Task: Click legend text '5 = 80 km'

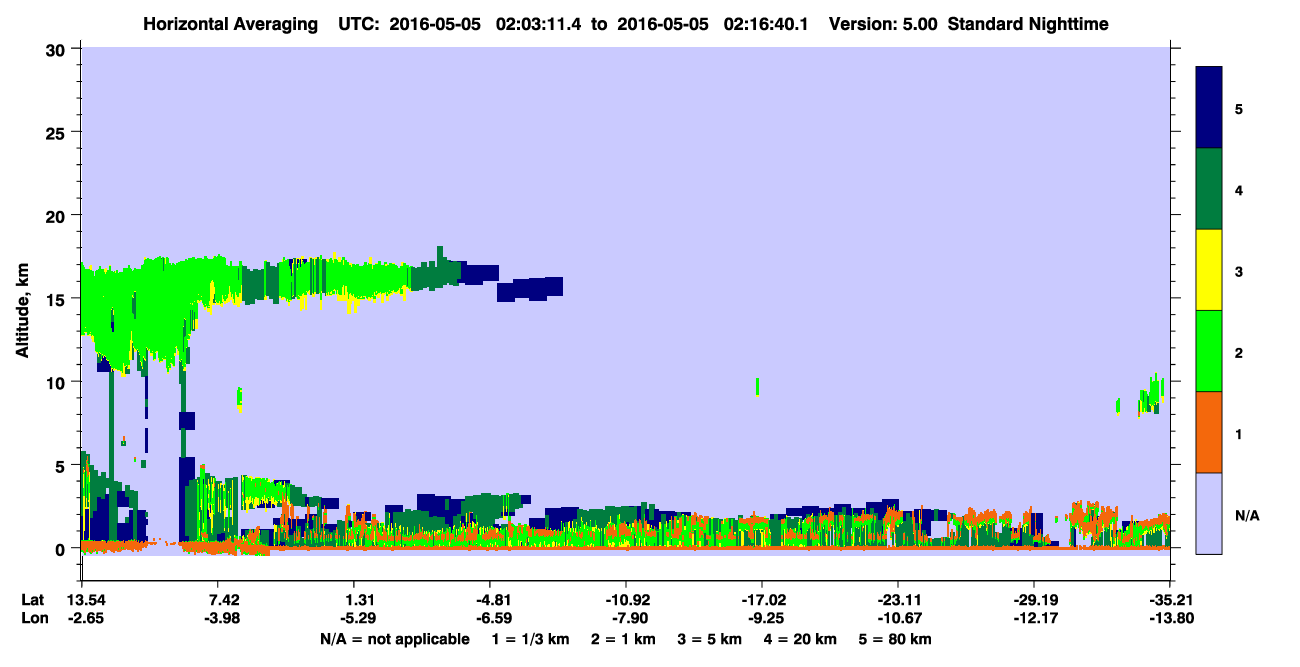Action: (x=896, y=638)
